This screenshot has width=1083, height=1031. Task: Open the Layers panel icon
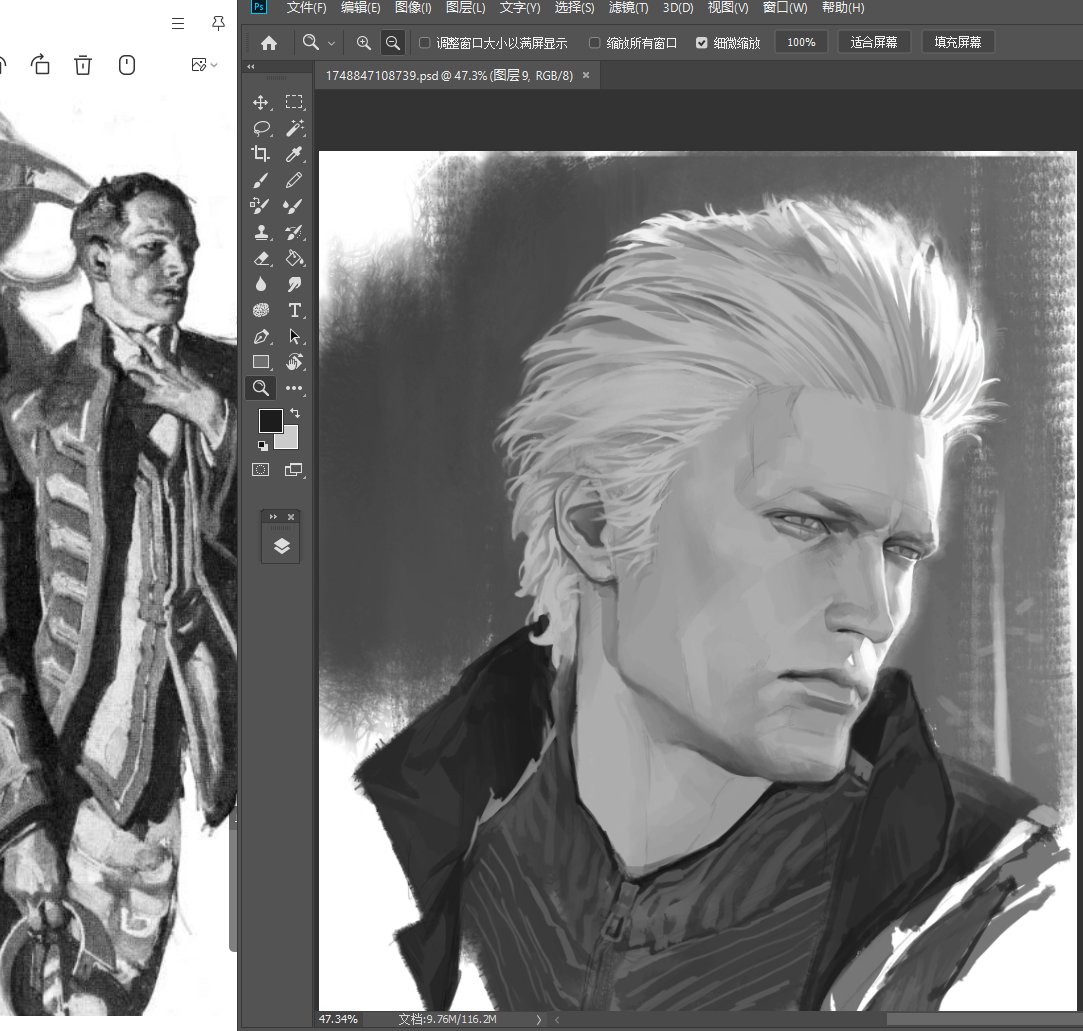[281, 546]
